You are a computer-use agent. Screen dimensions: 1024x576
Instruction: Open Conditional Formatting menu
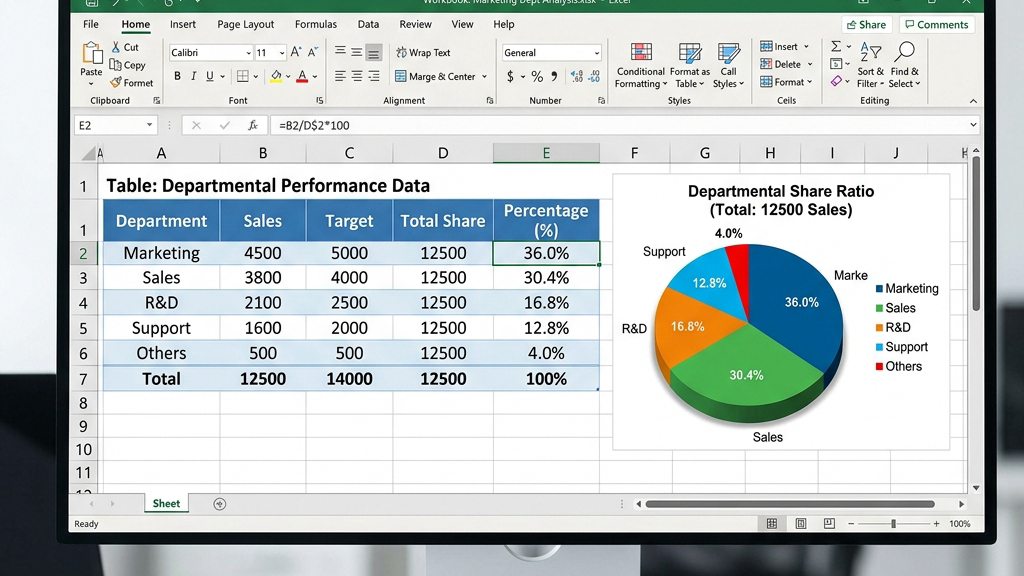641,65
